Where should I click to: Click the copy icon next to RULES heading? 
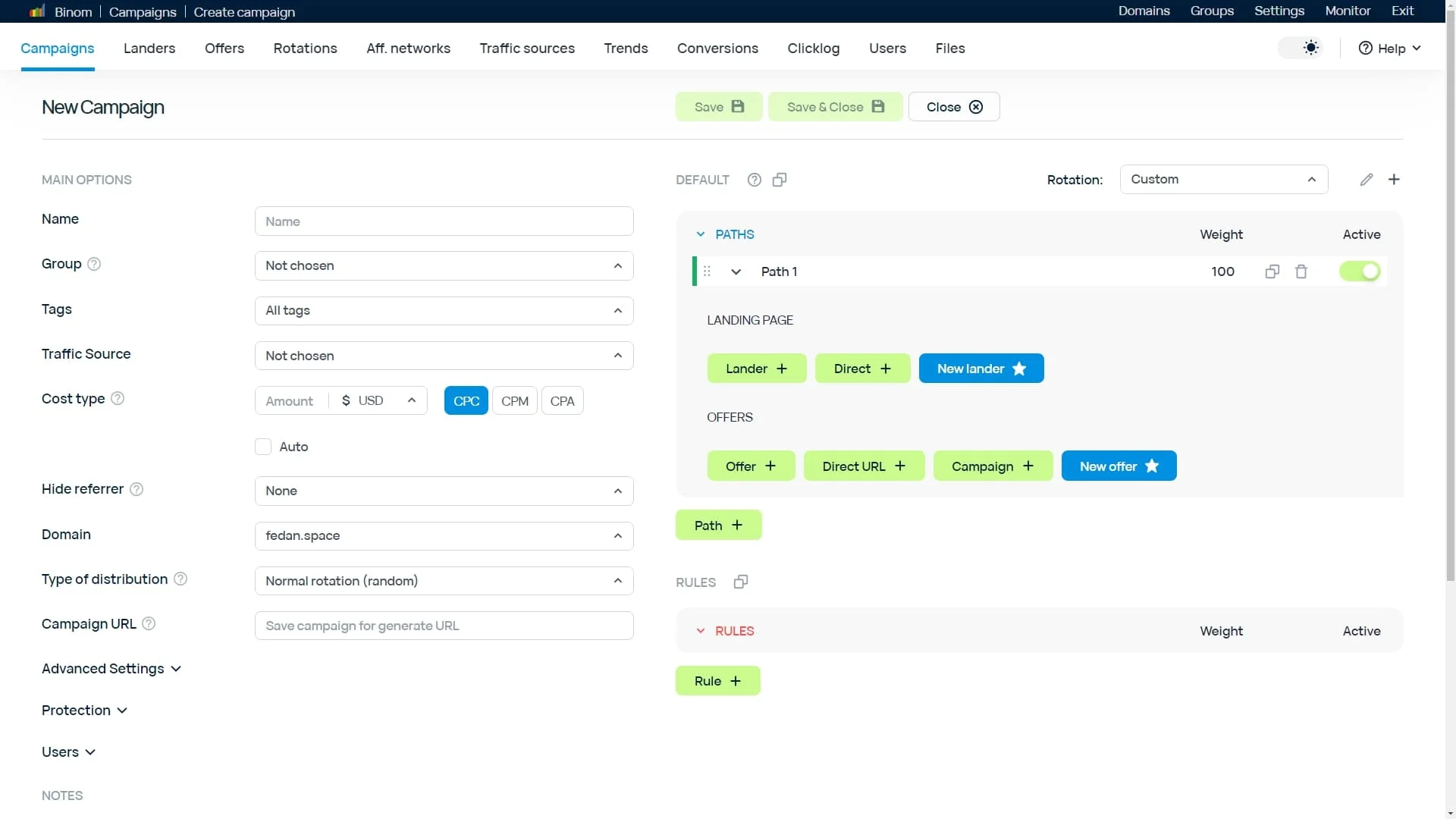pos(741,582)
